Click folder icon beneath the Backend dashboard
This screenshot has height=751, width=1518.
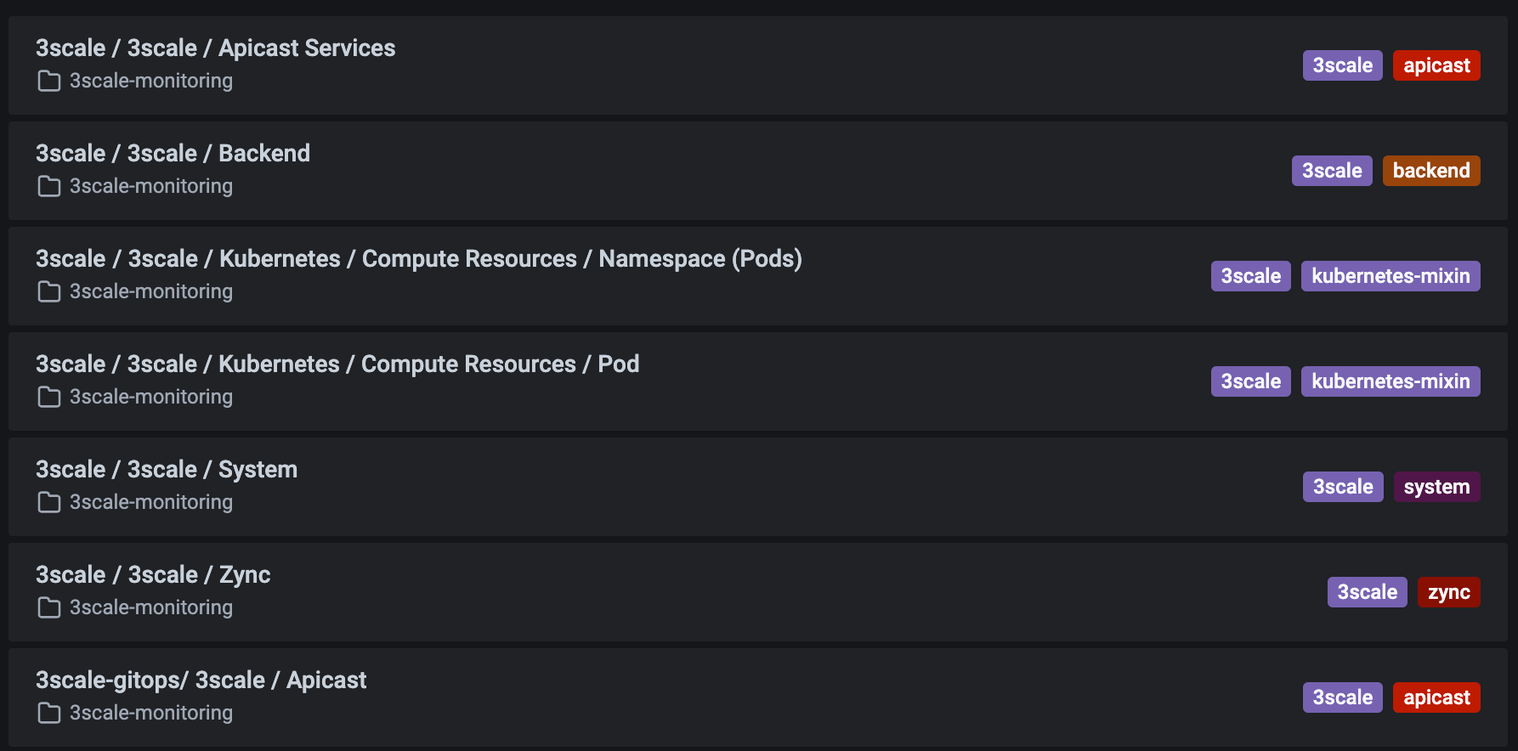pyautogui.click(x=48, y=186)
